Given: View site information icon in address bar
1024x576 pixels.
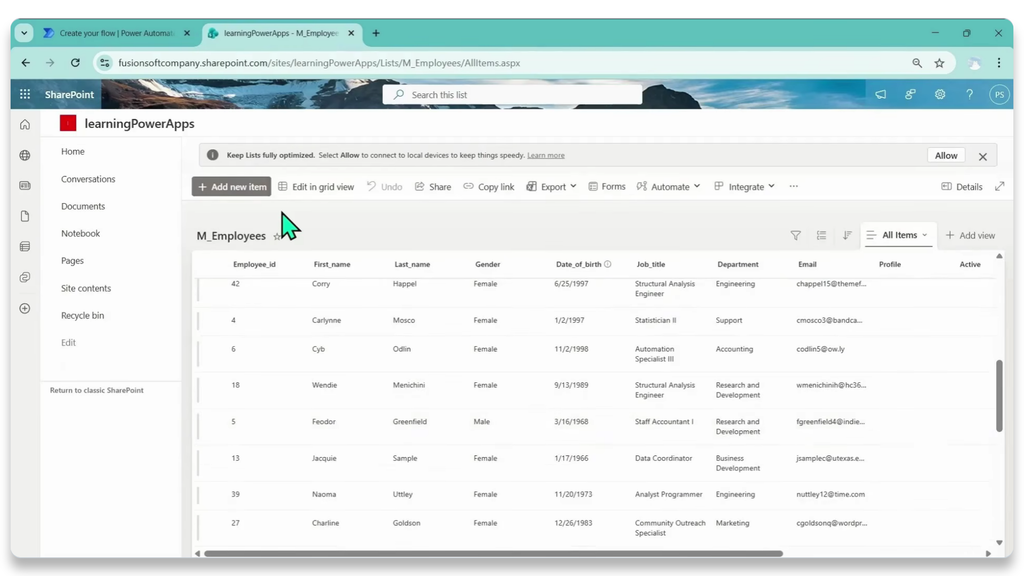Looking at the screenshot, I should tap(104, 63).
